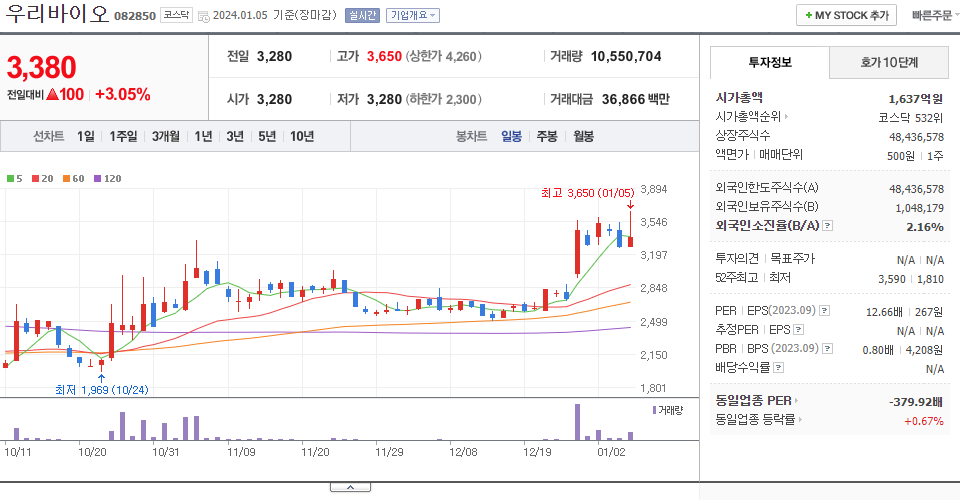Expand the 빠른주문 menu
This screenshot has height=500, width=960.
pyautogui.click(x=934, y=15)
